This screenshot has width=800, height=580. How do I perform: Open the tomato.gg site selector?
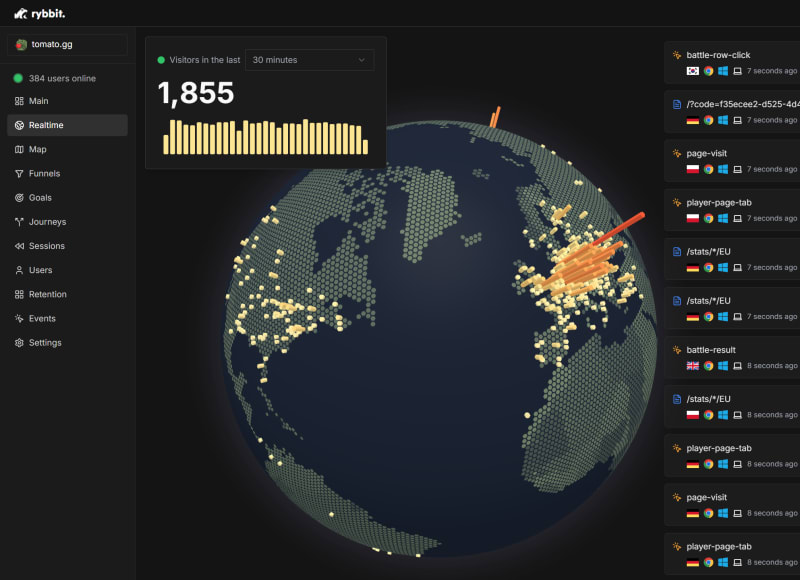tap(67, 45)
